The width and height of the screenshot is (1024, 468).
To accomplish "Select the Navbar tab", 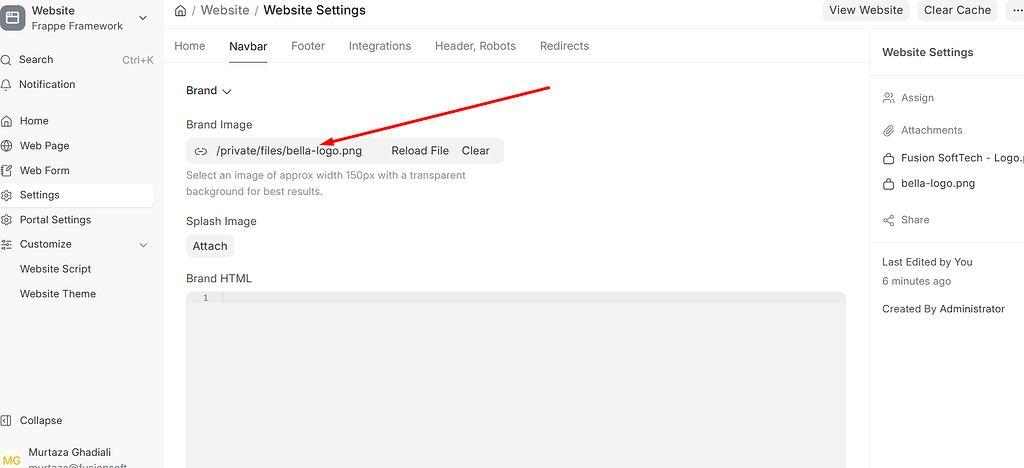I will pyautogui.click(x=248, y=46).
